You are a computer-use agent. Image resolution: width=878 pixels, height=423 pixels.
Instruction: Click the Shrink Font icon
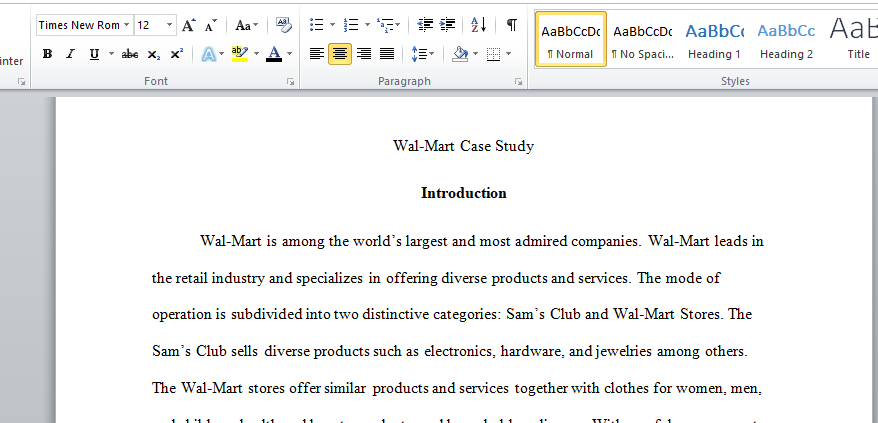(211, 25)
